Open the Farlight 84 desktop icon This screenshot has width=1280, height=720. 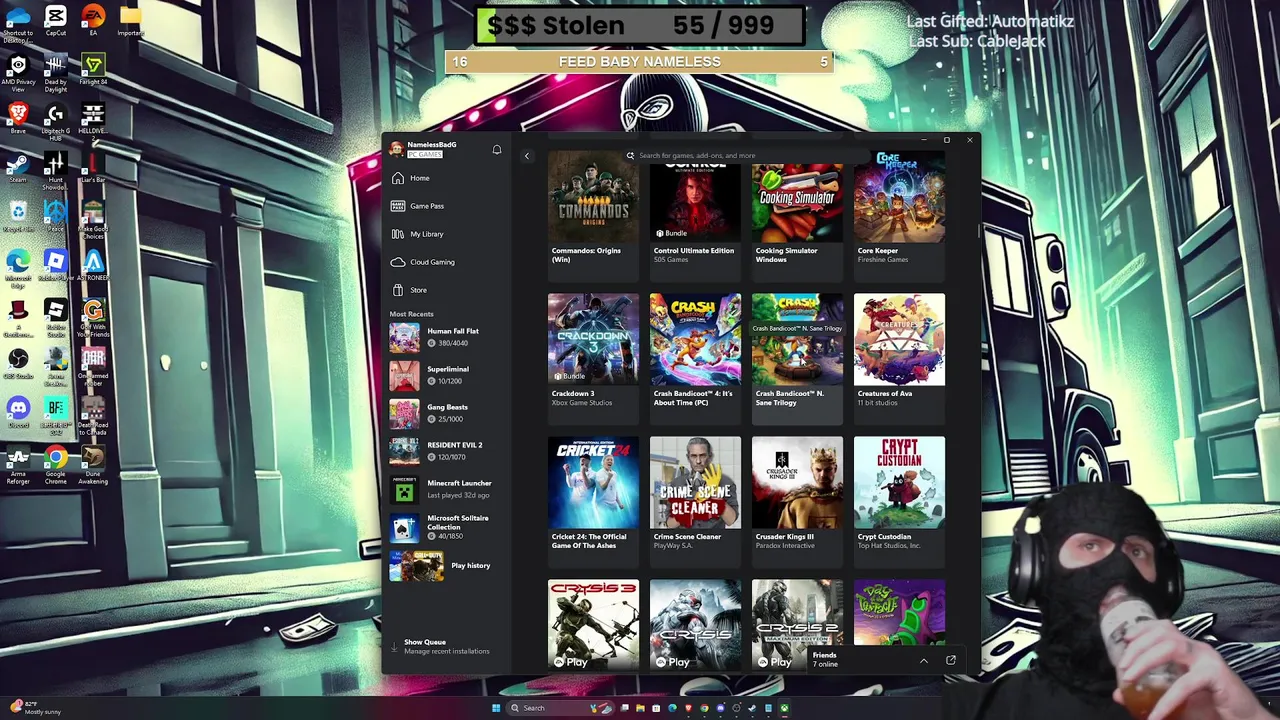coord(93,70)
